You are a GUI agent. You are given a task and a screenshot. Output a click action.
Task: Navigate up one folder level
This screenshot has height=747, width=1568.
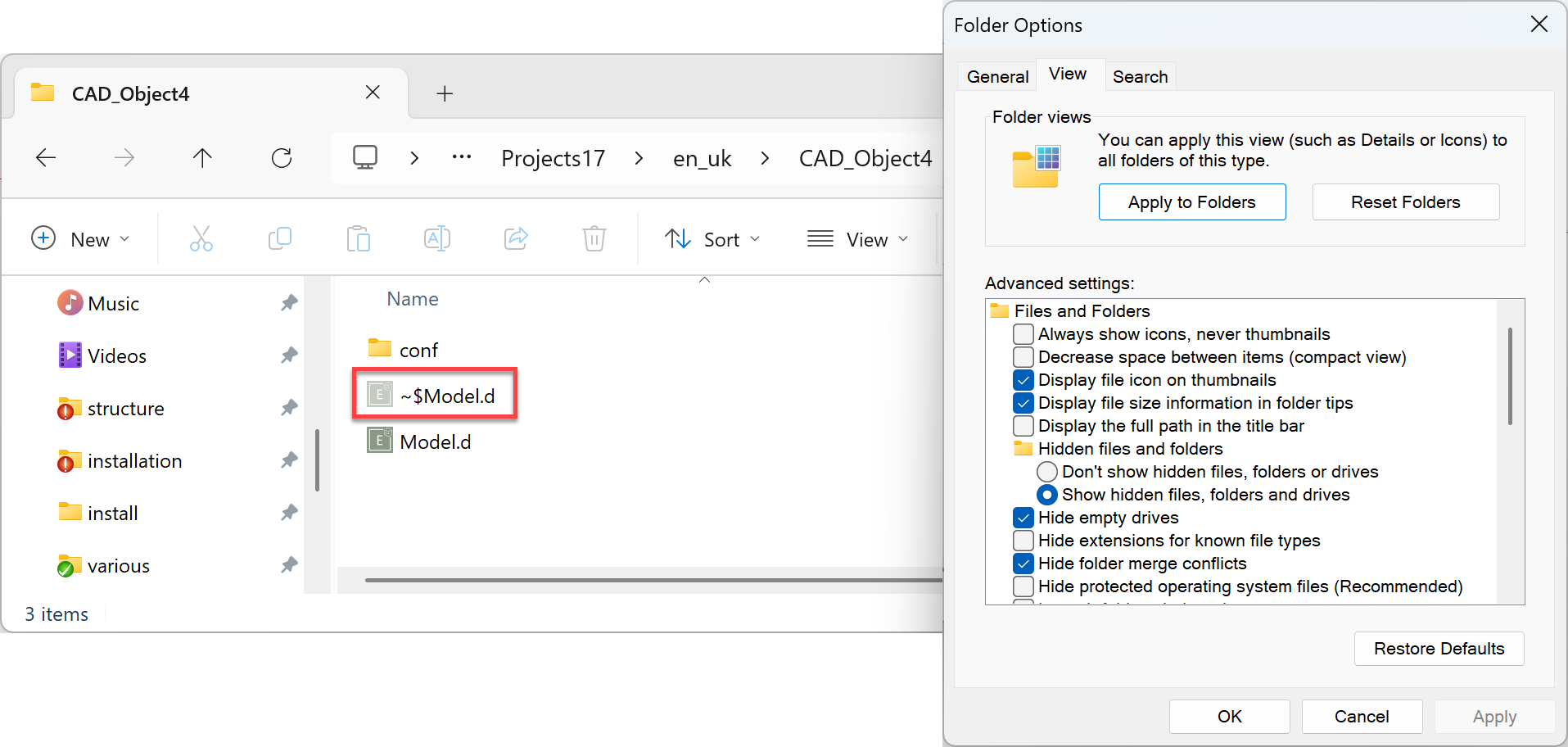pos(202,157)
